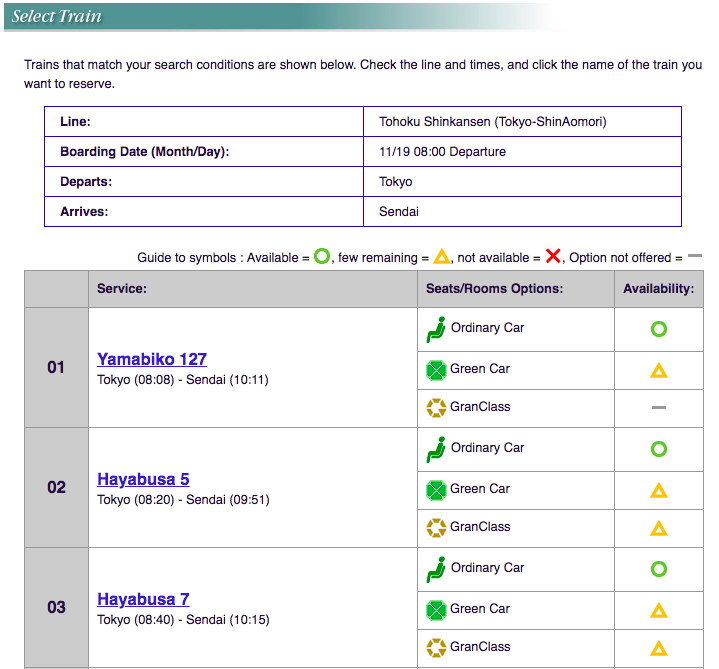This screenshot has width=719, height=669.
Task: Click Ordinary Car seat icon for Hayabusa 7
Action: pos(436,569)
